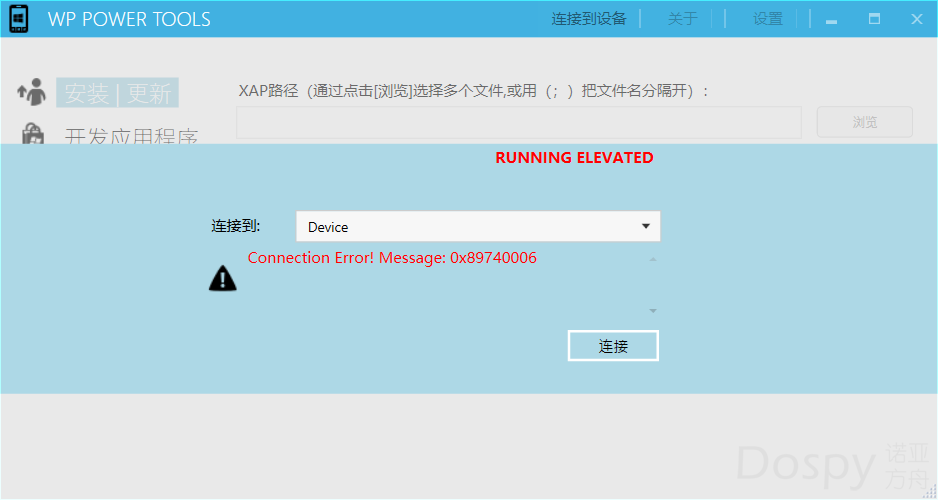938x500 pixels.
Task: Click the WP Power Tools phone logo
Action: (x=19, y=19)
